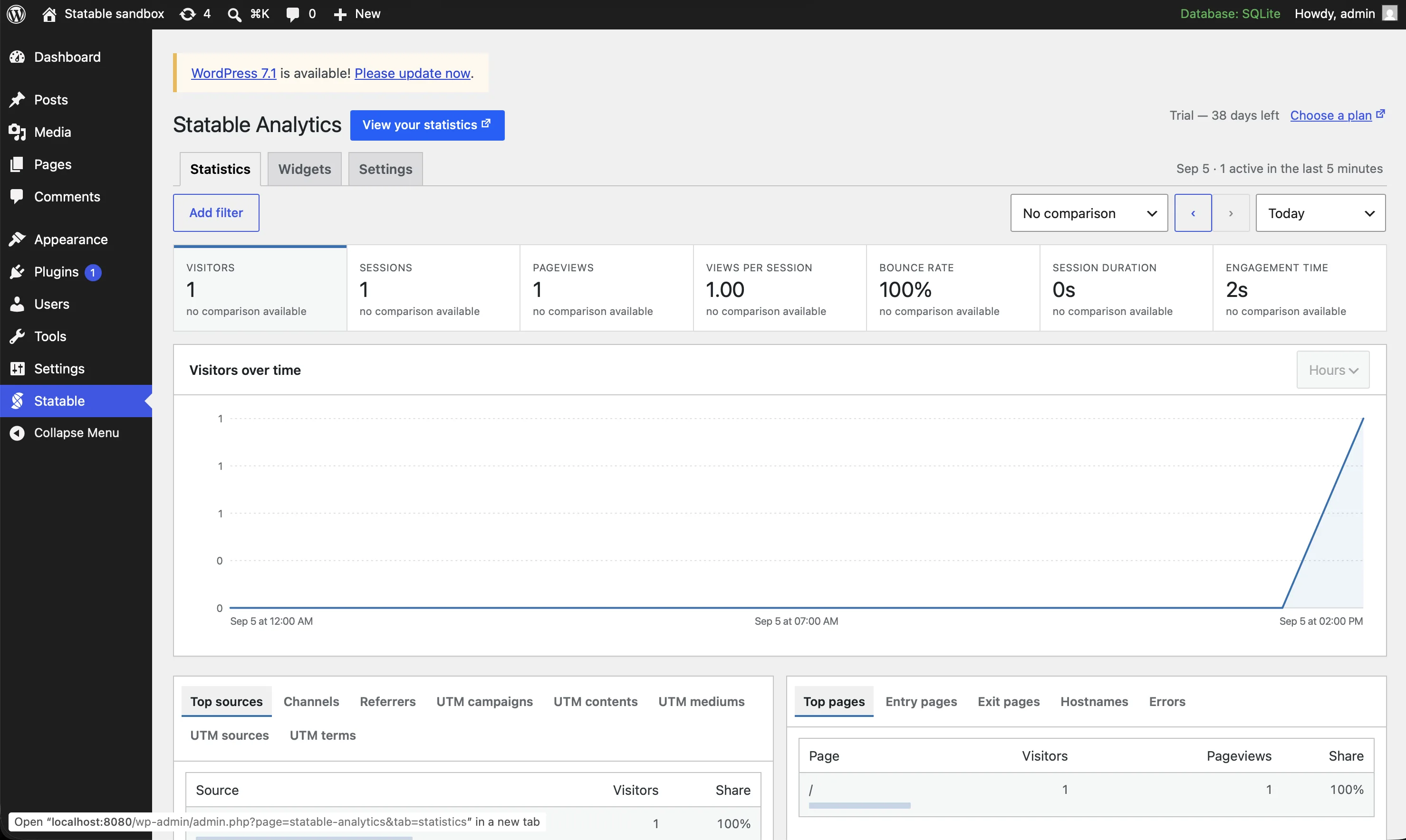Click the Appearance paintbrush icon
The height and width of the screenshot is (840, 1406).
click(17, 239)
